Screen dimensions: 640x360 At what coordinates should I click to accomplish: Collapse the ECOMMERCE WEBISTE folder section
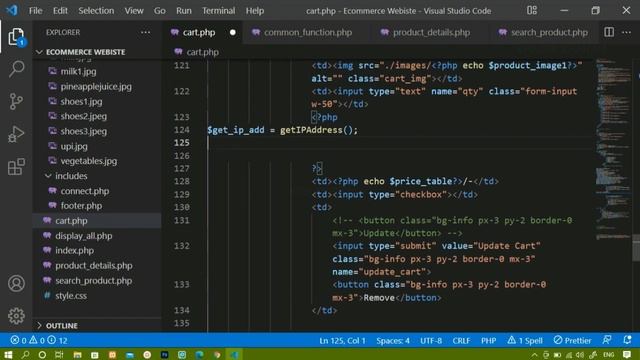point(86,52)
